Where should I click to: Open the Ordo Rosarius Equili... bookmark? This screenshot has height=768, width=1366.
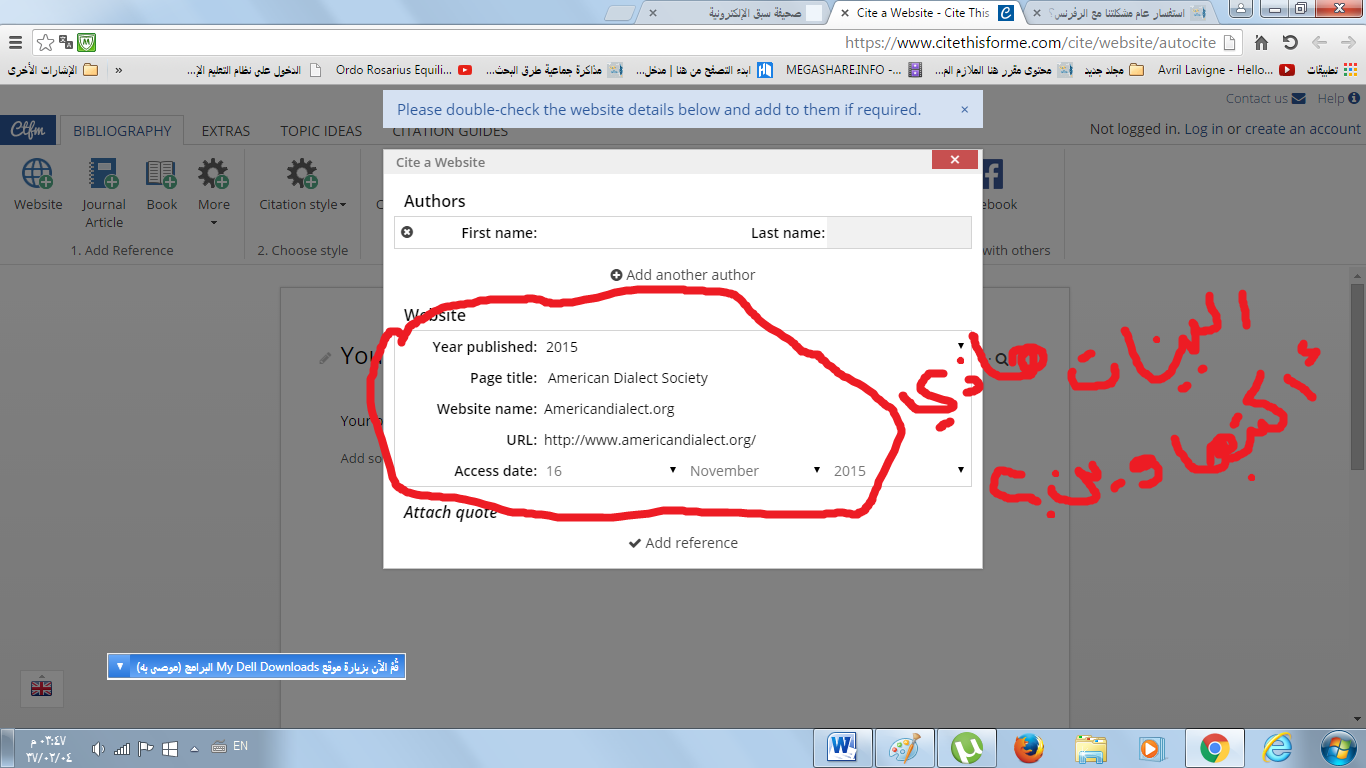pyautogui.click(x=403, y=70)
